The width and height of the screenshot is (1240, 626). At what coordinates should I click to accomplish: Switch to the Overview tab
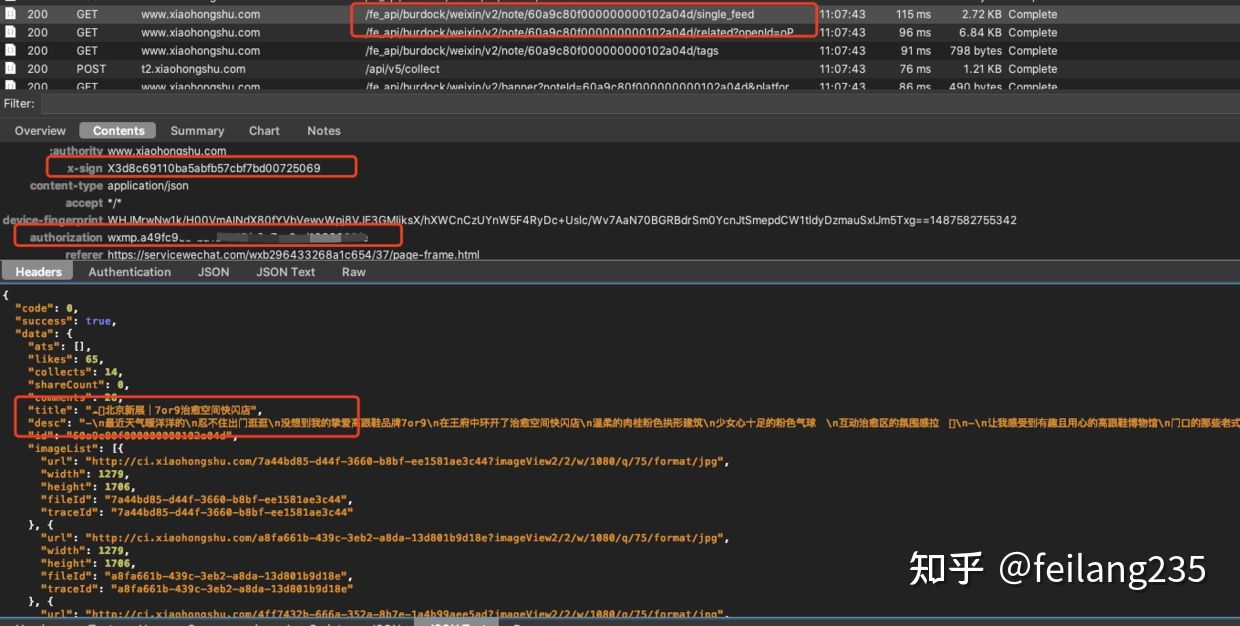(x=40, y=131)
